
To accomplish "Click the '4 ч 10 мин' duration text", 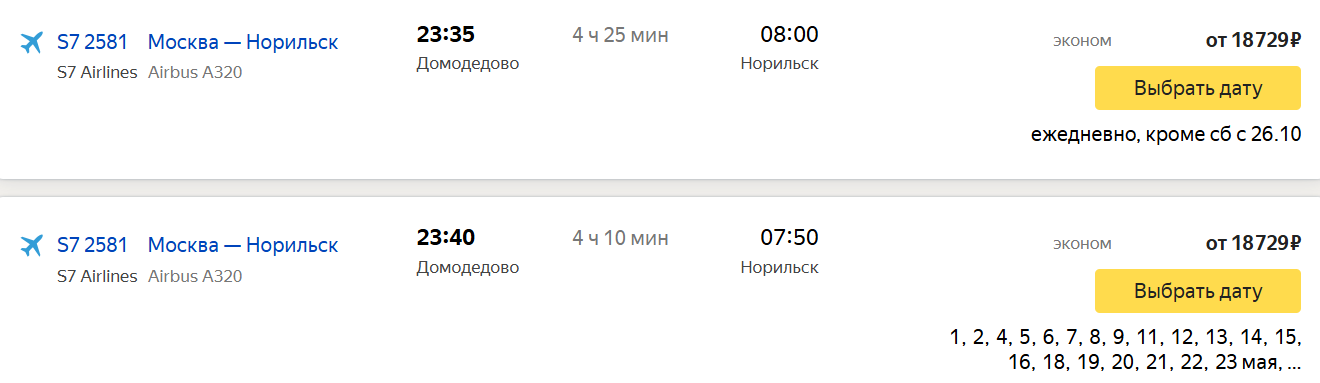I will click(x=620, y=239).
